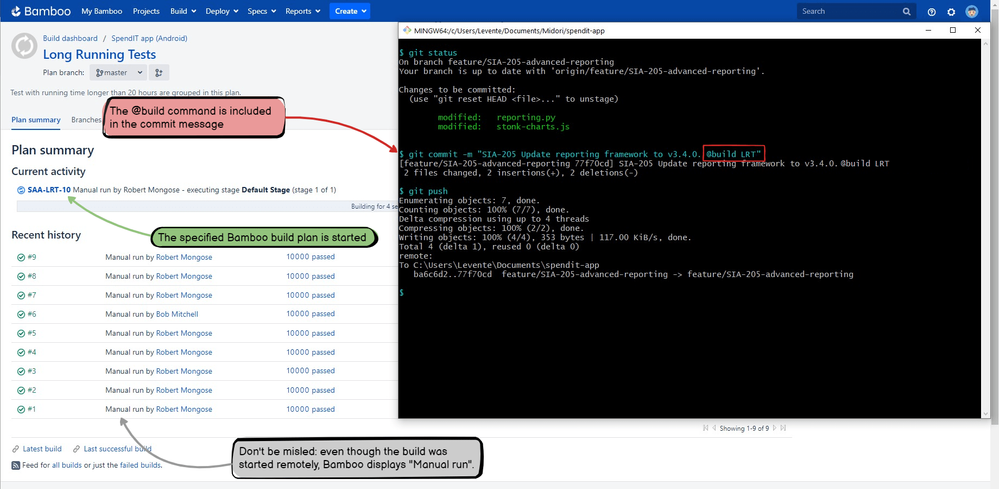Open administration gear icon
Screen dimensions: 999x489
(951, 11)
